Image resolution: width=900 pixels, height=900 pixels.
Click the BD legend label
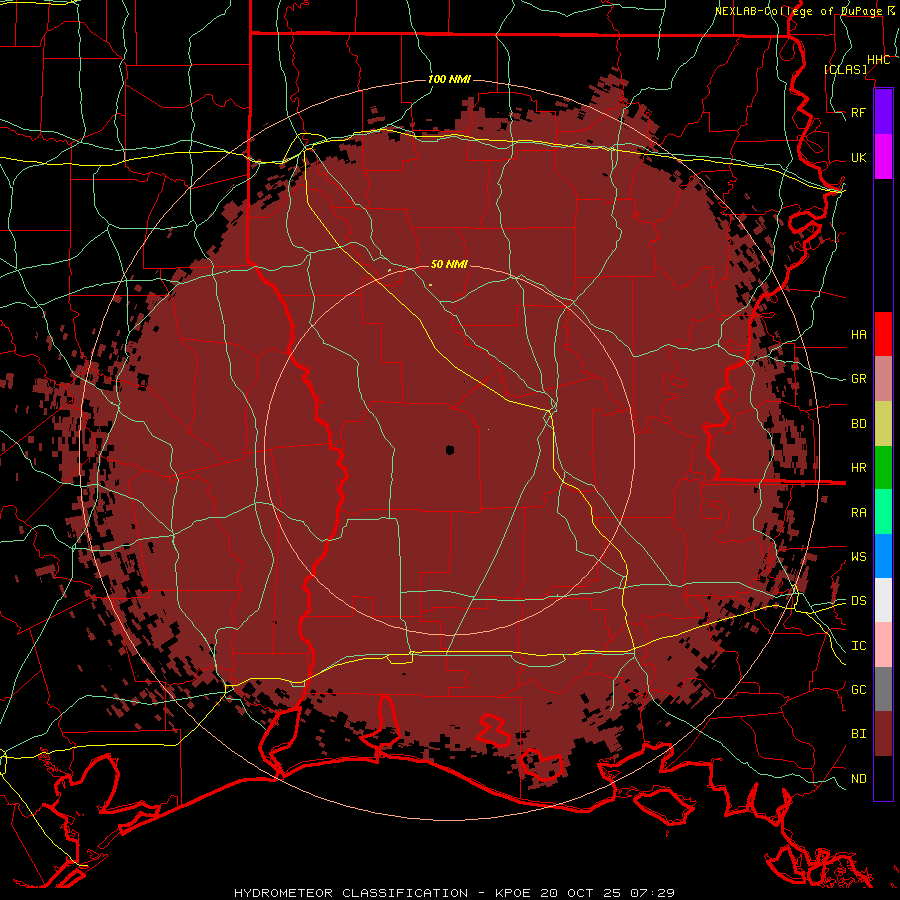(859, 424)
